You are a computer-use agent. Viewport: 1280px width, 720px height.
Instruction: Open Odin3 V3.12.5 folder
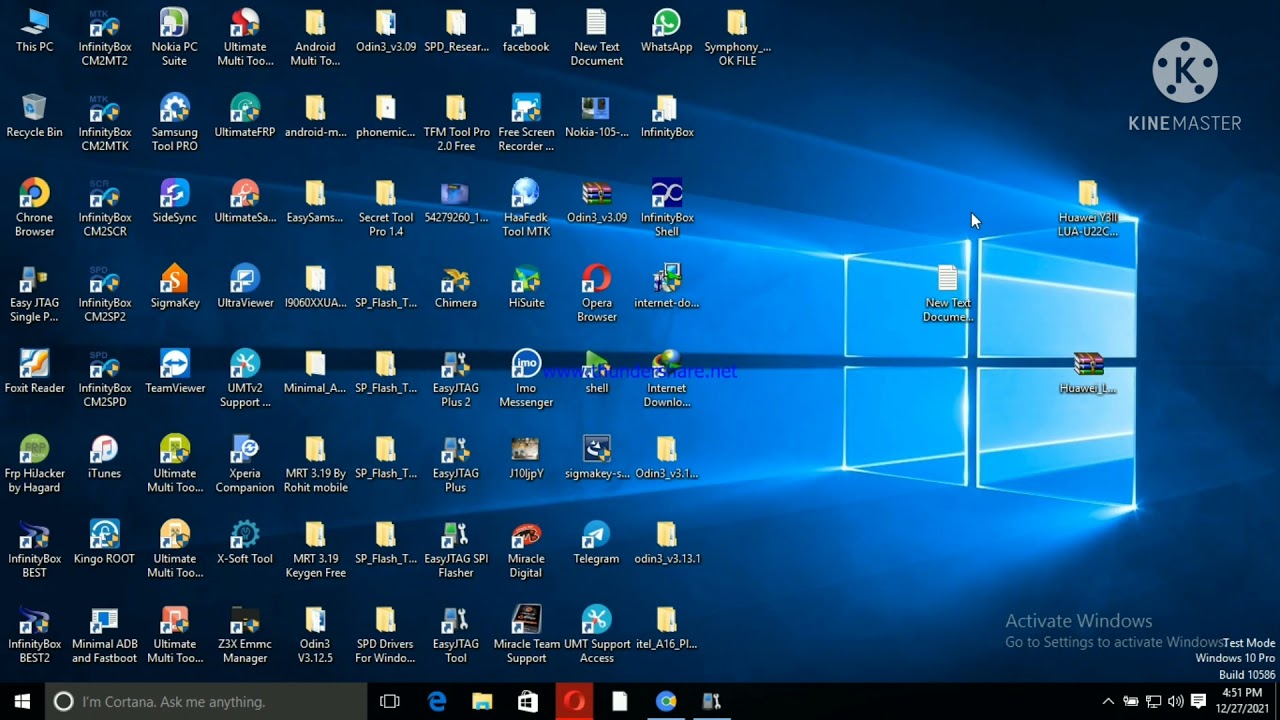(315, 635)
